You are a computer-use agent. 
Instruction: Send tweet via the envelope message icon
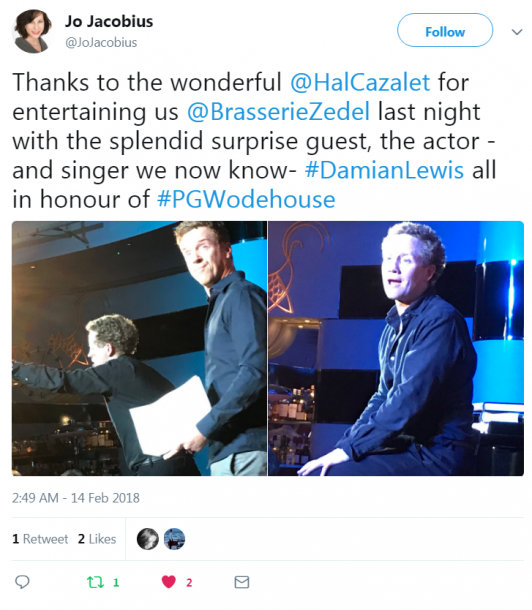[x=242, y=582]
